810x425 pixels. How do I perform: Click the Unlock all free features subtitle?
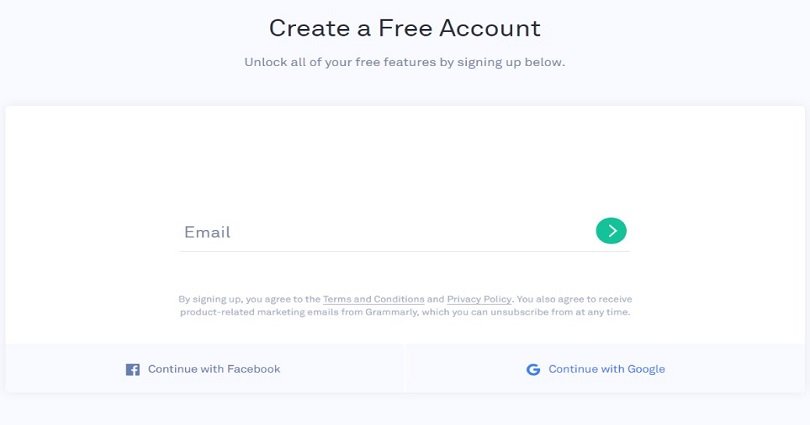tap(405, 62)
